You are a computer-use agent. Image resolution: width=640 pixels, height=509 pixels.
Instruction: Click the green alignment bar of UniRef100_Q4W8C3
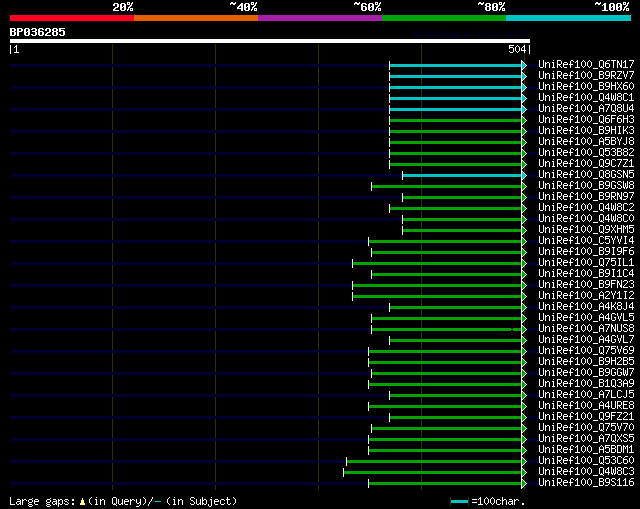coord(433,473)
